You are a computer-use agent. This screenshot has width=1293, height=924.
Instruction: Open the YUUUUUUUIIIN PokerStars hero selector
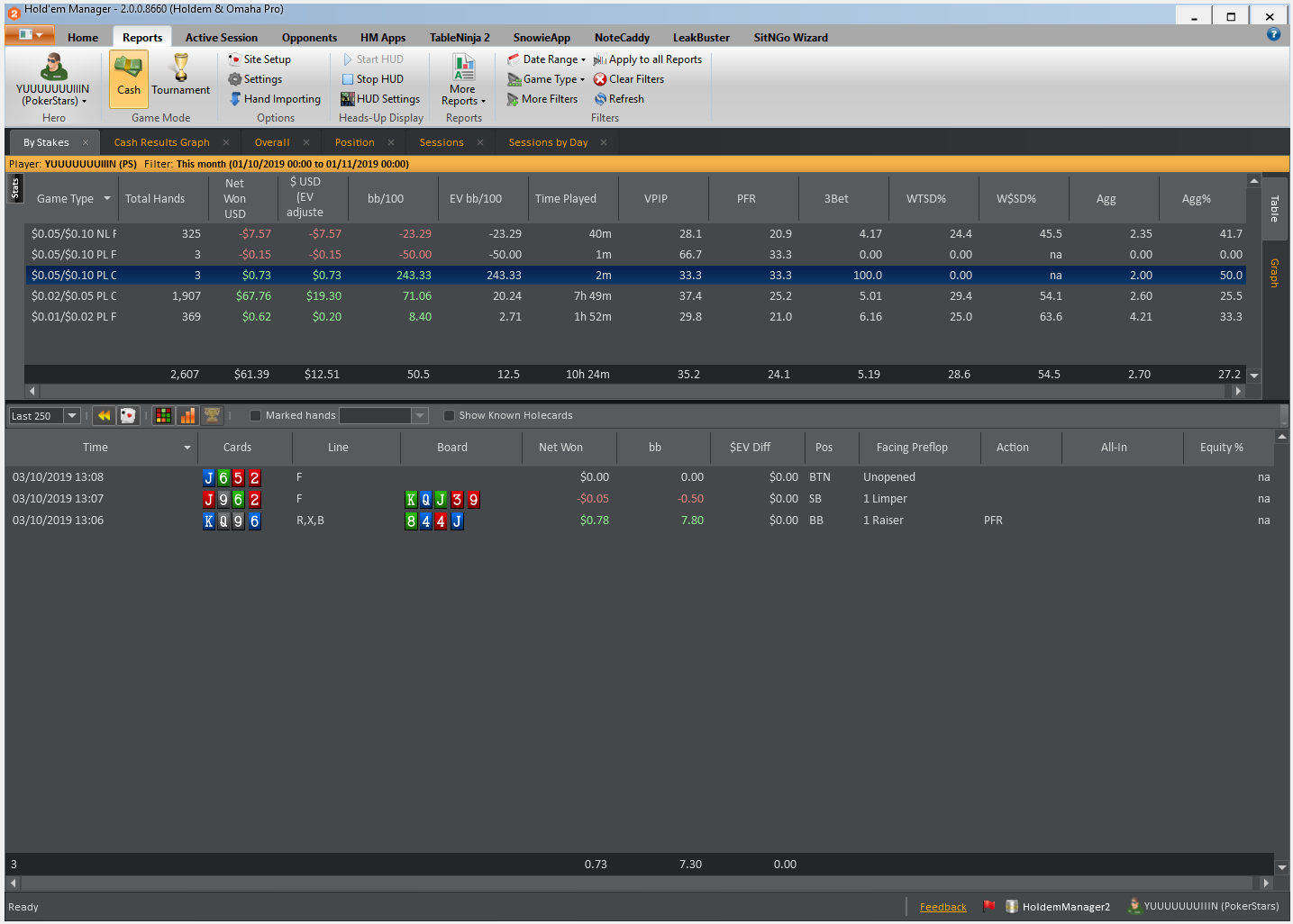coord(53,80)
